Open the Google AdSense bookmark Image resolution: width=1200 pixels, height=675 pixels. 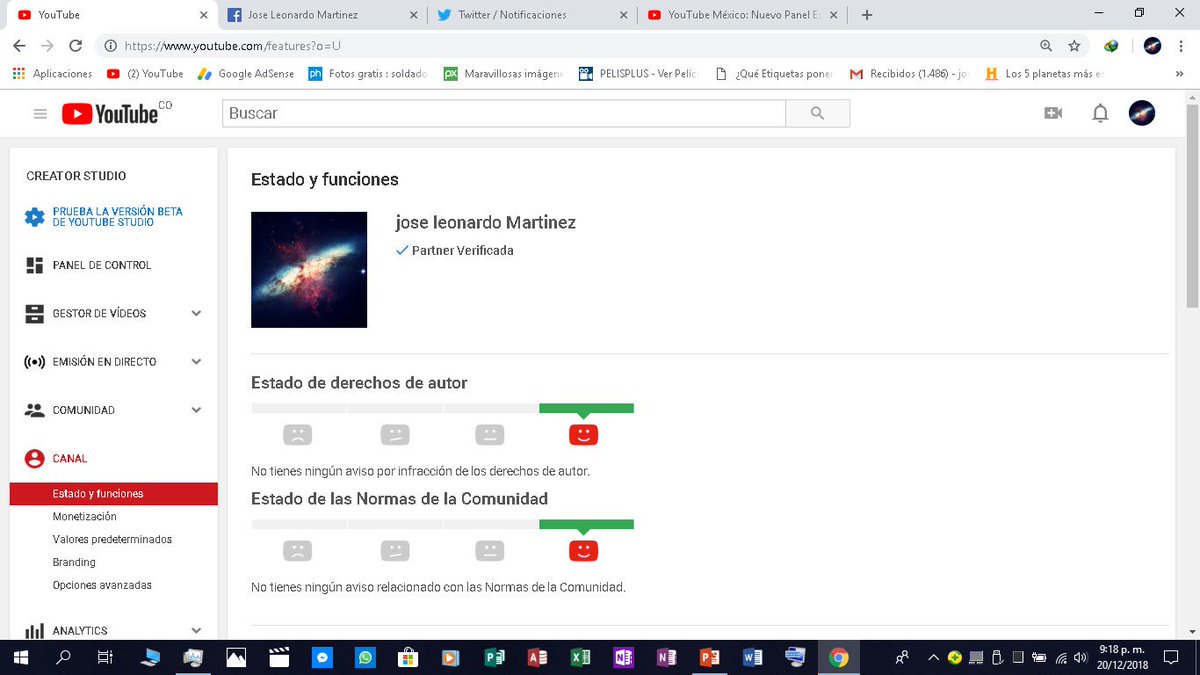click(246, 73)
